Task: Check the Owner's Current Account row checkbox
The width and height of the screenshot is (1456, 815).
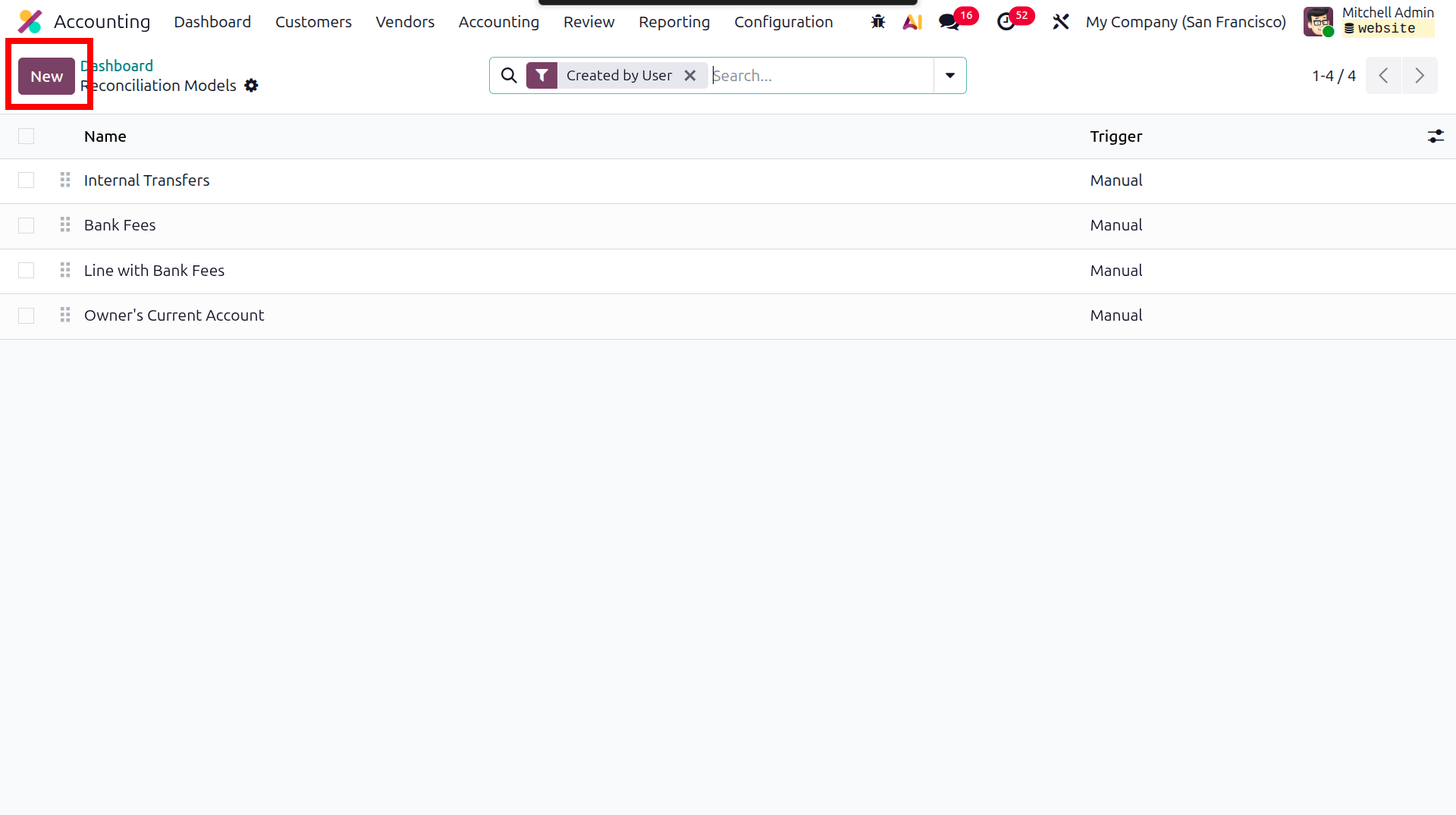Action: pyautogui.click(x=27, y=315)
